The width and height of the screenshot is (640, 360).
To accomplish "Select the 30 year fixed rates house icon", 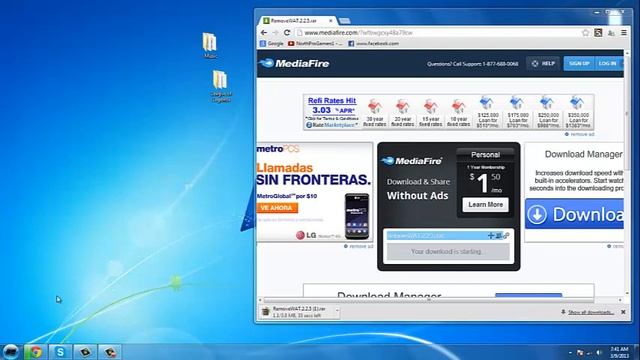I will [x=375, y=106].
